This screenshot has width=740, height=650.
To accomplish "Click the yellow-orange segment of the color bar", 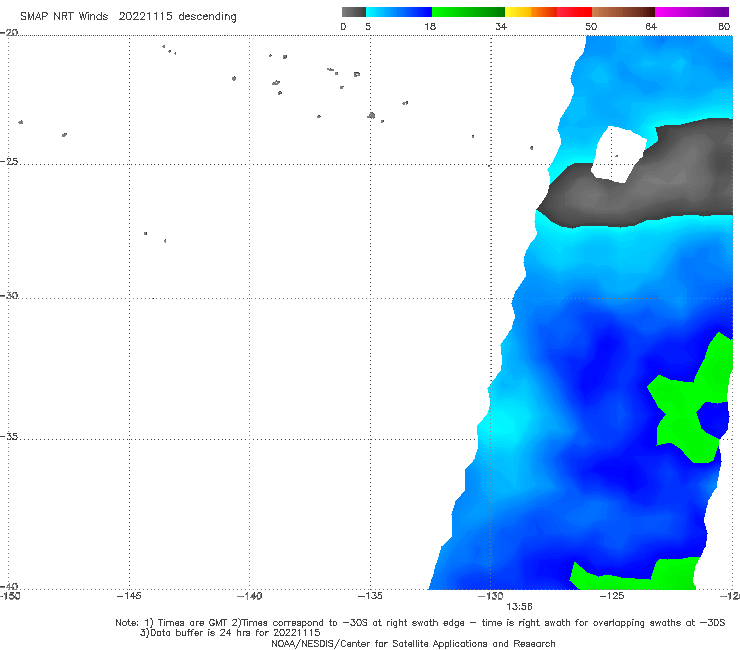I will click(531, 12).
